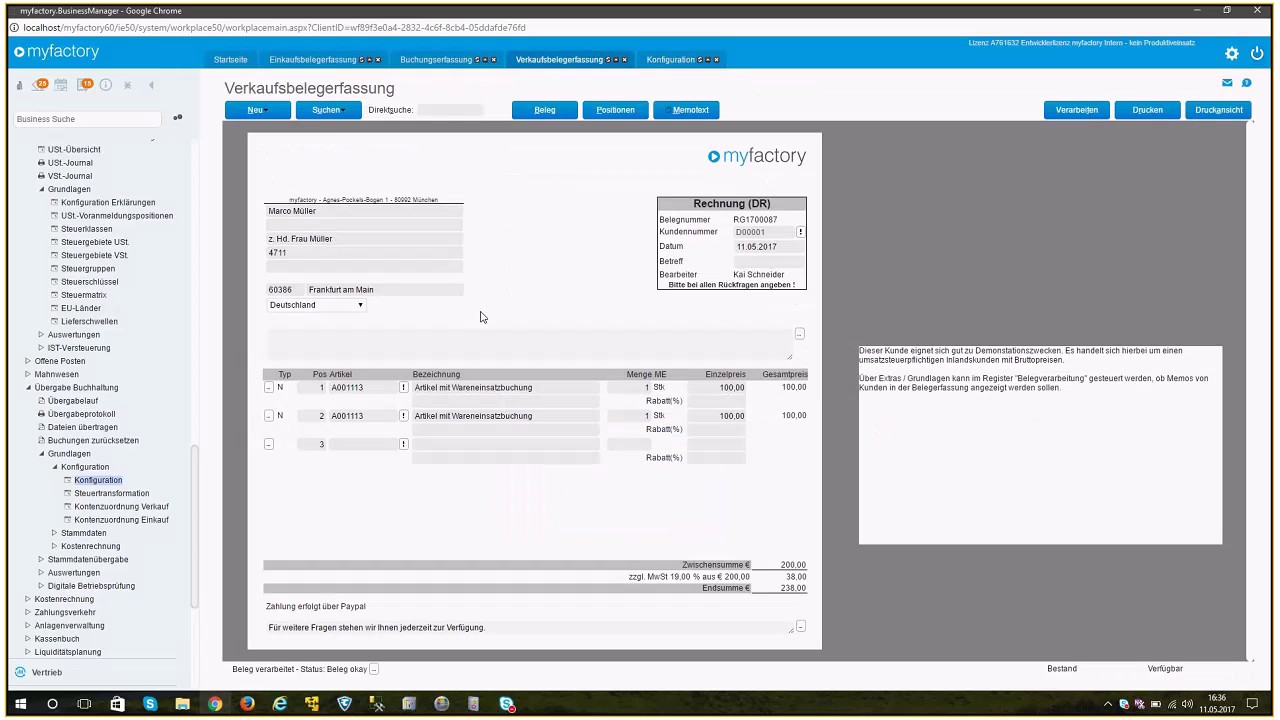
Task: Toggle the minus box for position 2
Action: (268, 416)
